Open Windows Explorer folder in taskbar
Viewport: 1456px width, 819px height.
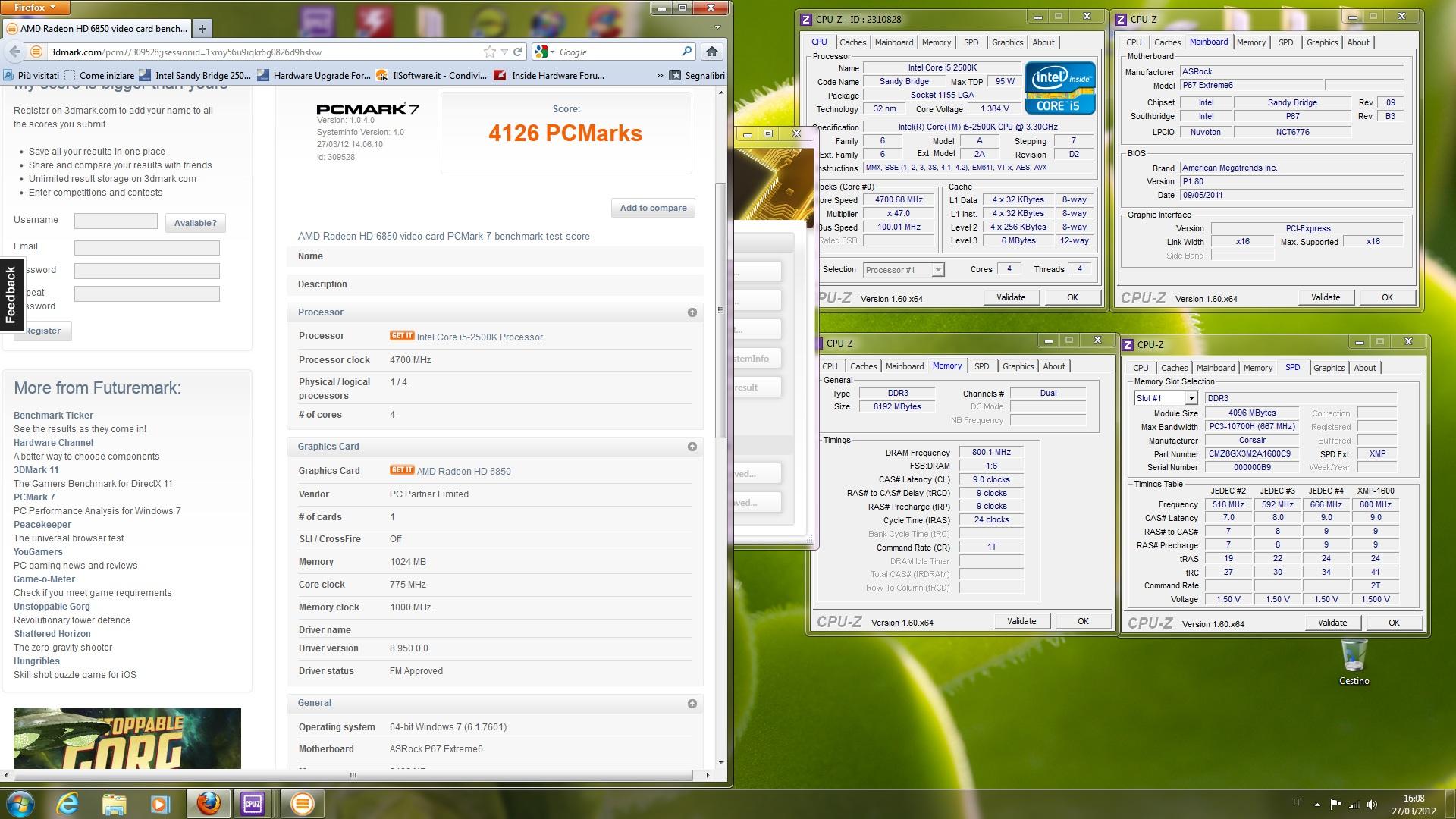[114, 803]
